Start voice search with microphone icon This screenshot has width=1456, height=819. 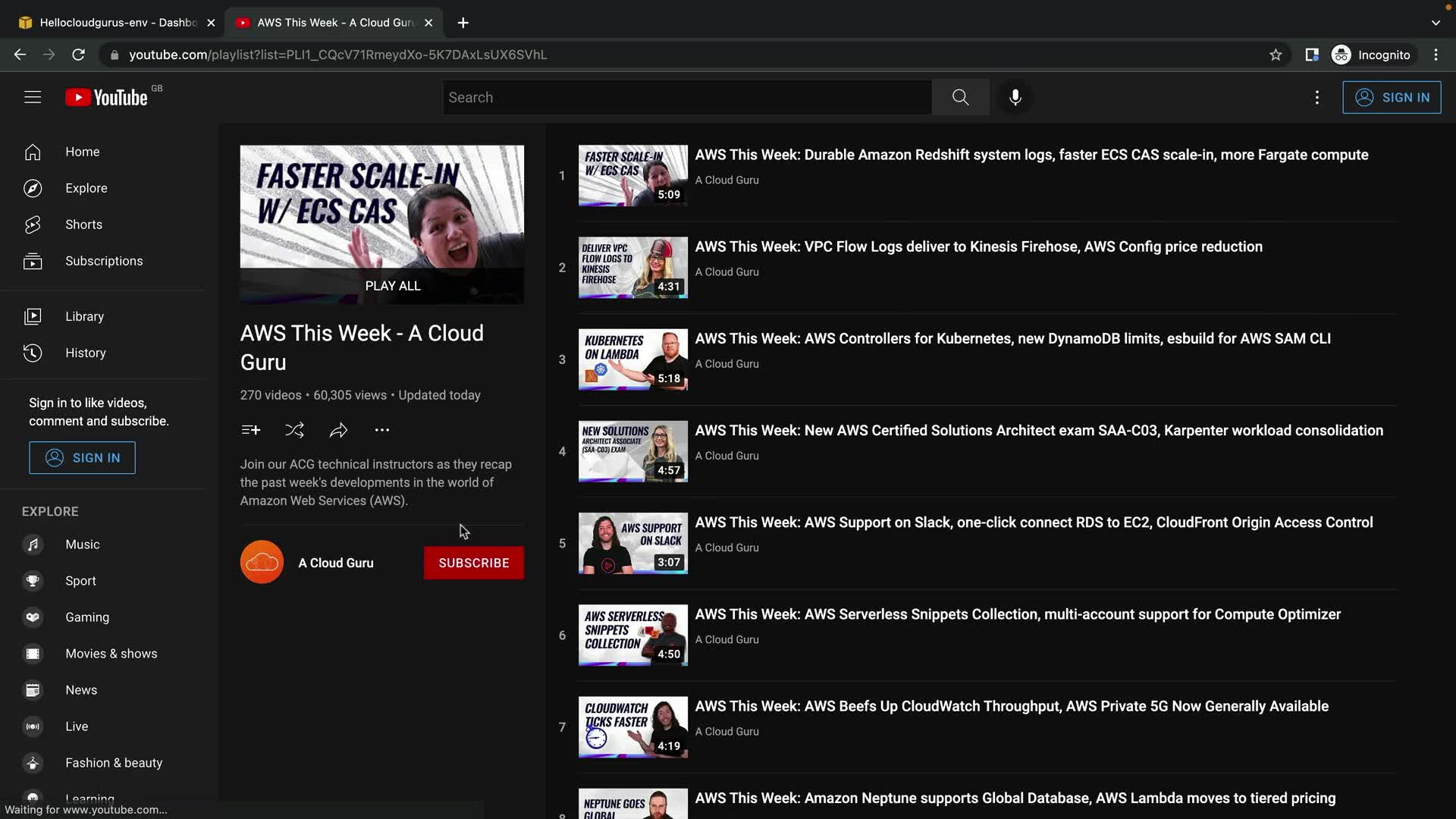pos(1015,97)
